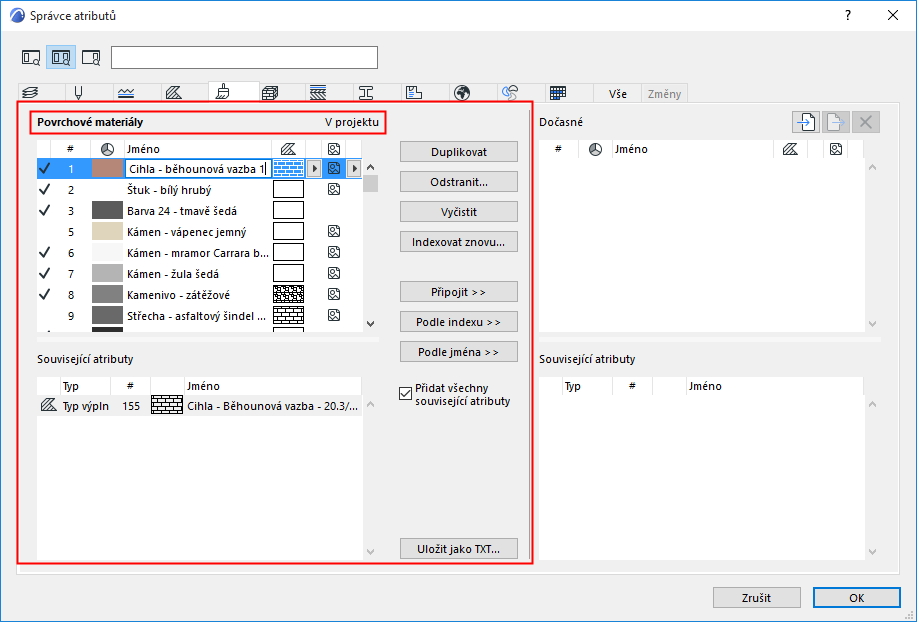Toggle the checkmark on row 2 Štuk
Screen dimensions: 917x622
[x=44, y=189]
